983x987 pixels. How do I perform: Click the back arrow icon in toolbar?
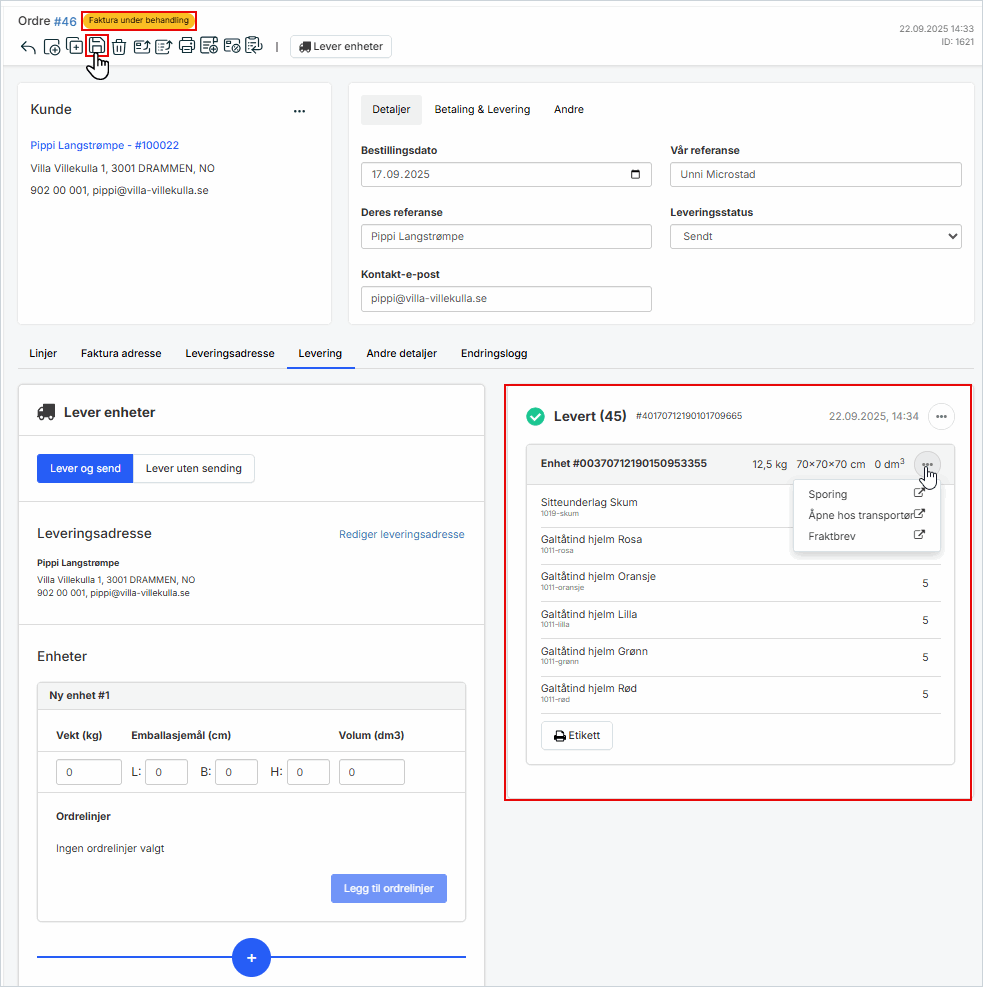tap(28, 47)
